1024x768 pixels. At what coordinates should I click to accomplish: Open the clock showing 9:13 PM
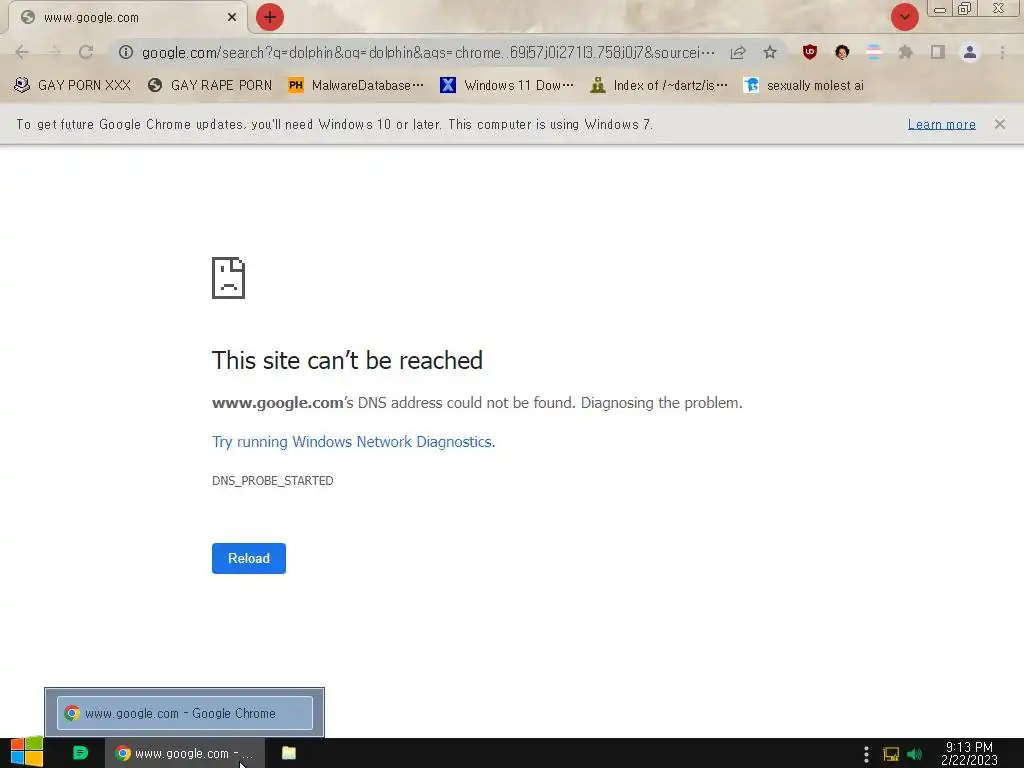[969, 753]
